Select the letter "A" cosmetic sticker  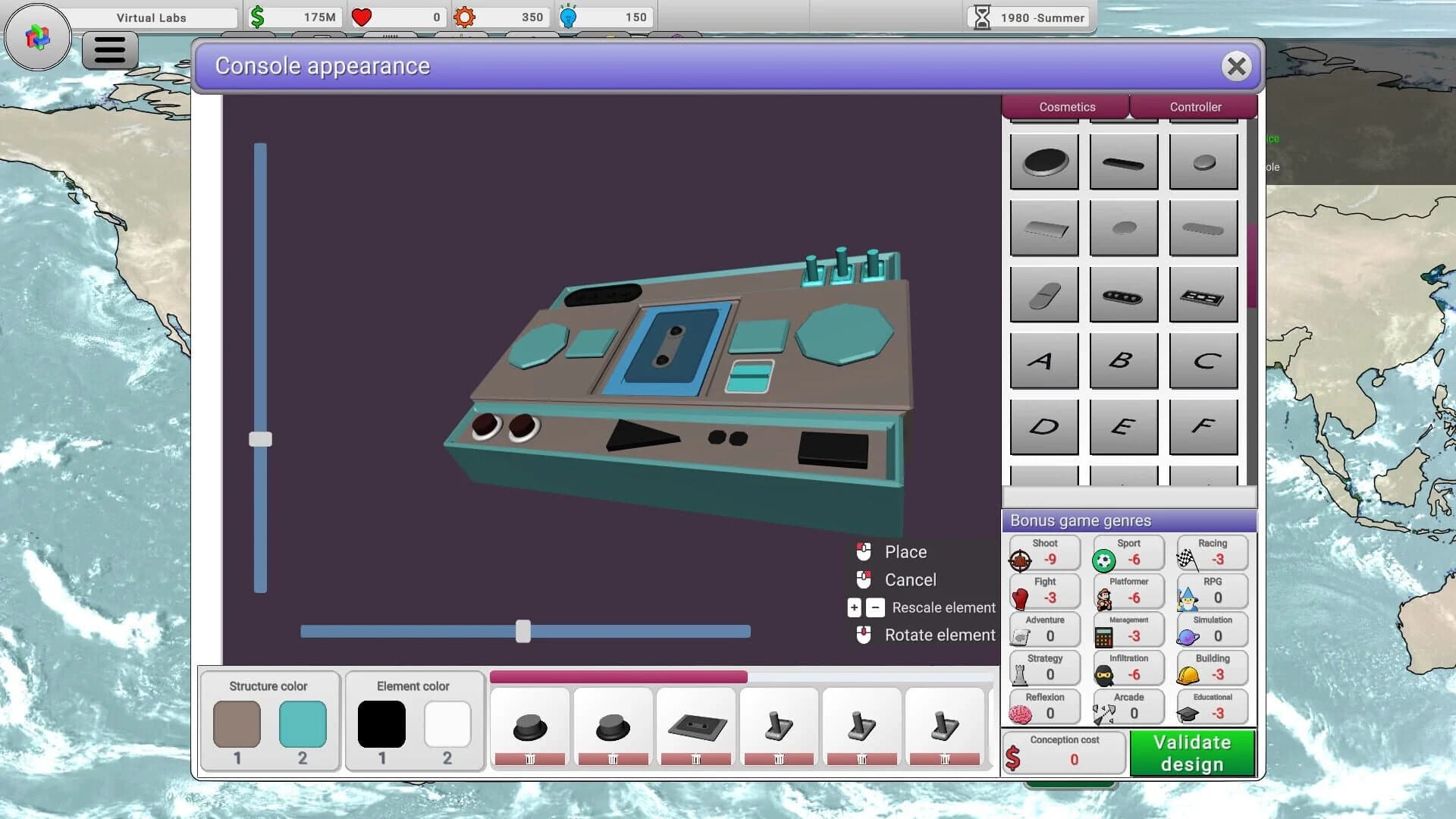tap(1043, 360)
